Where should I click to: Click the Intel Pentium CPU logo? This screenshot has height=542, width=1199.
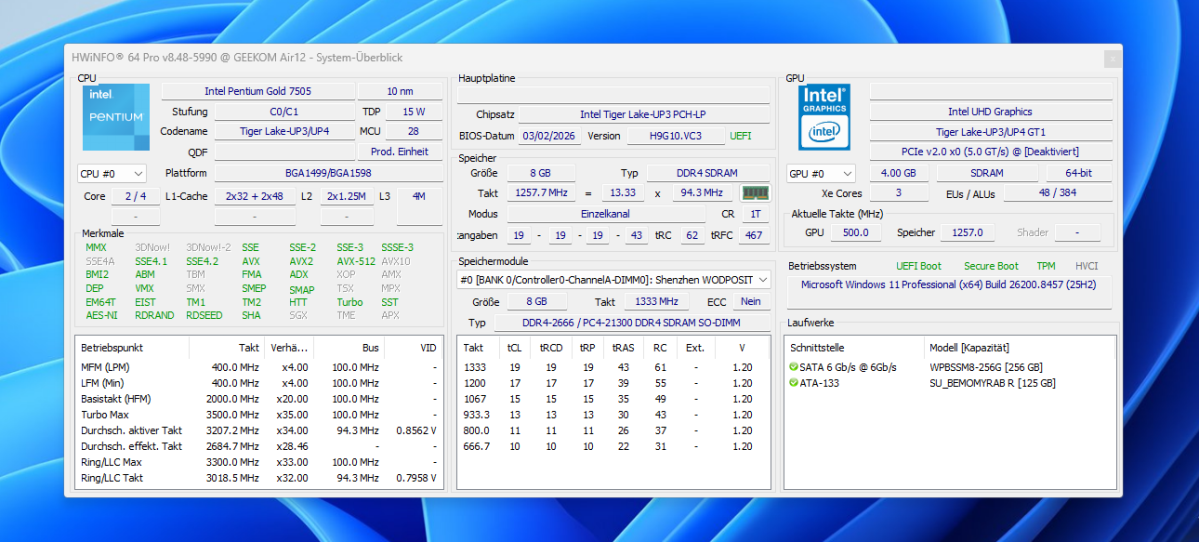point(115,117)
